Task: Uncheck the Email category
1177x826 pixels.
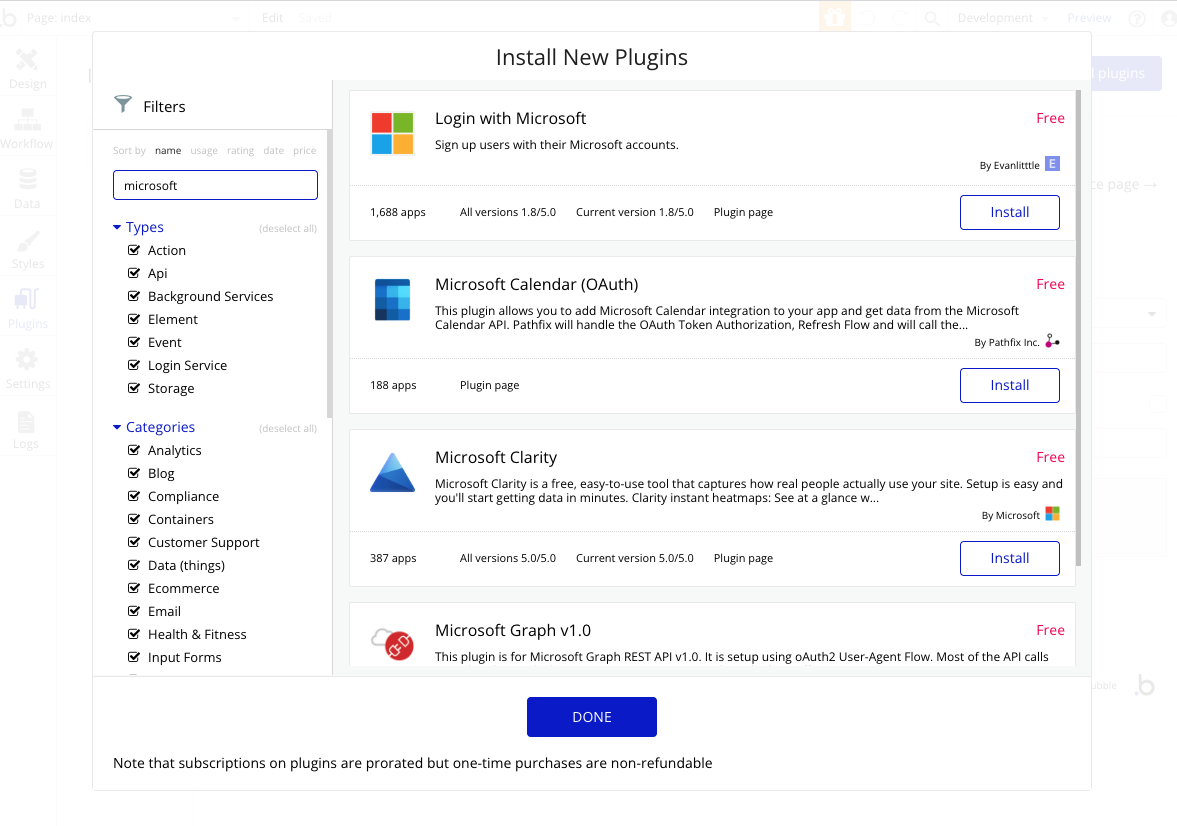Action: point(134,611)
